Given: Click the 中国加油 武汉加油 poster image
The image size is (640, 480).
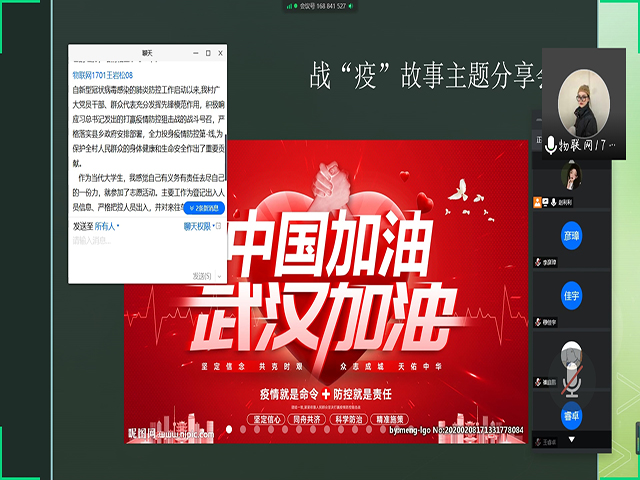Looking at the screenshot, I should tap(326, 291).
